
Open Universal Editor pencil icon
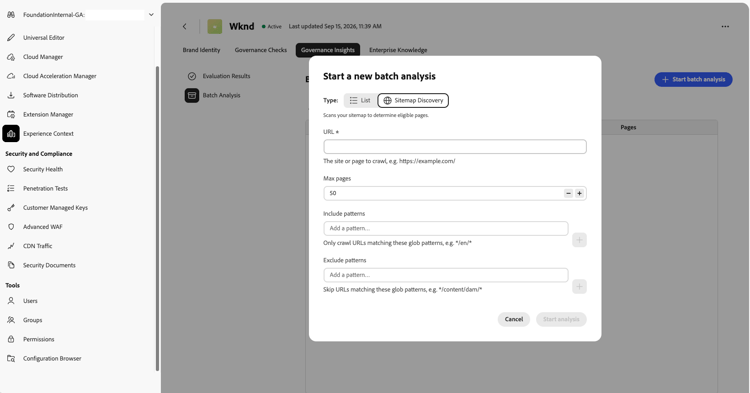(11, 37)
